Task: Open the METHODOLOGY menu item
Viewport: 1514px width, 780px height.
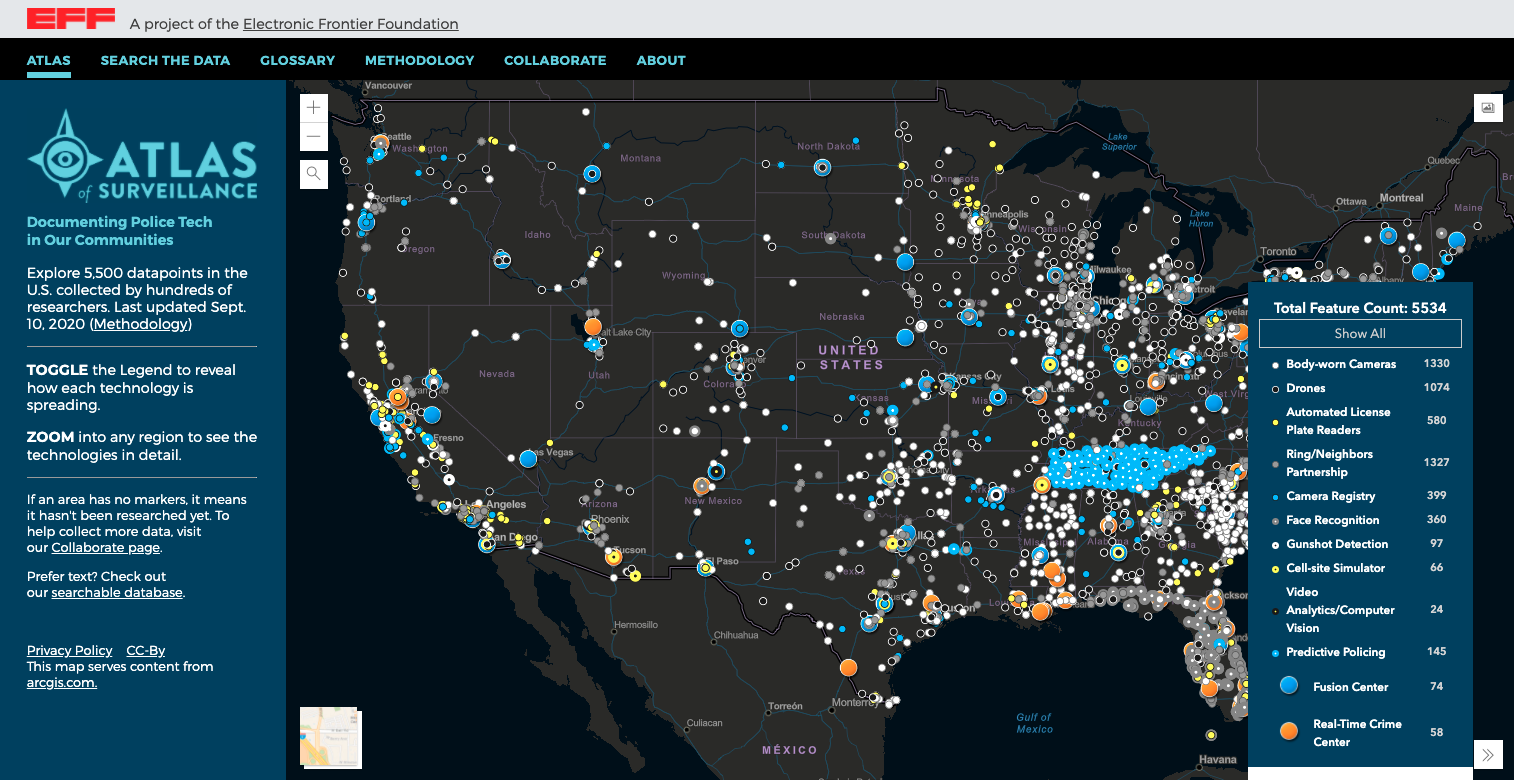Action: [419, 60]
